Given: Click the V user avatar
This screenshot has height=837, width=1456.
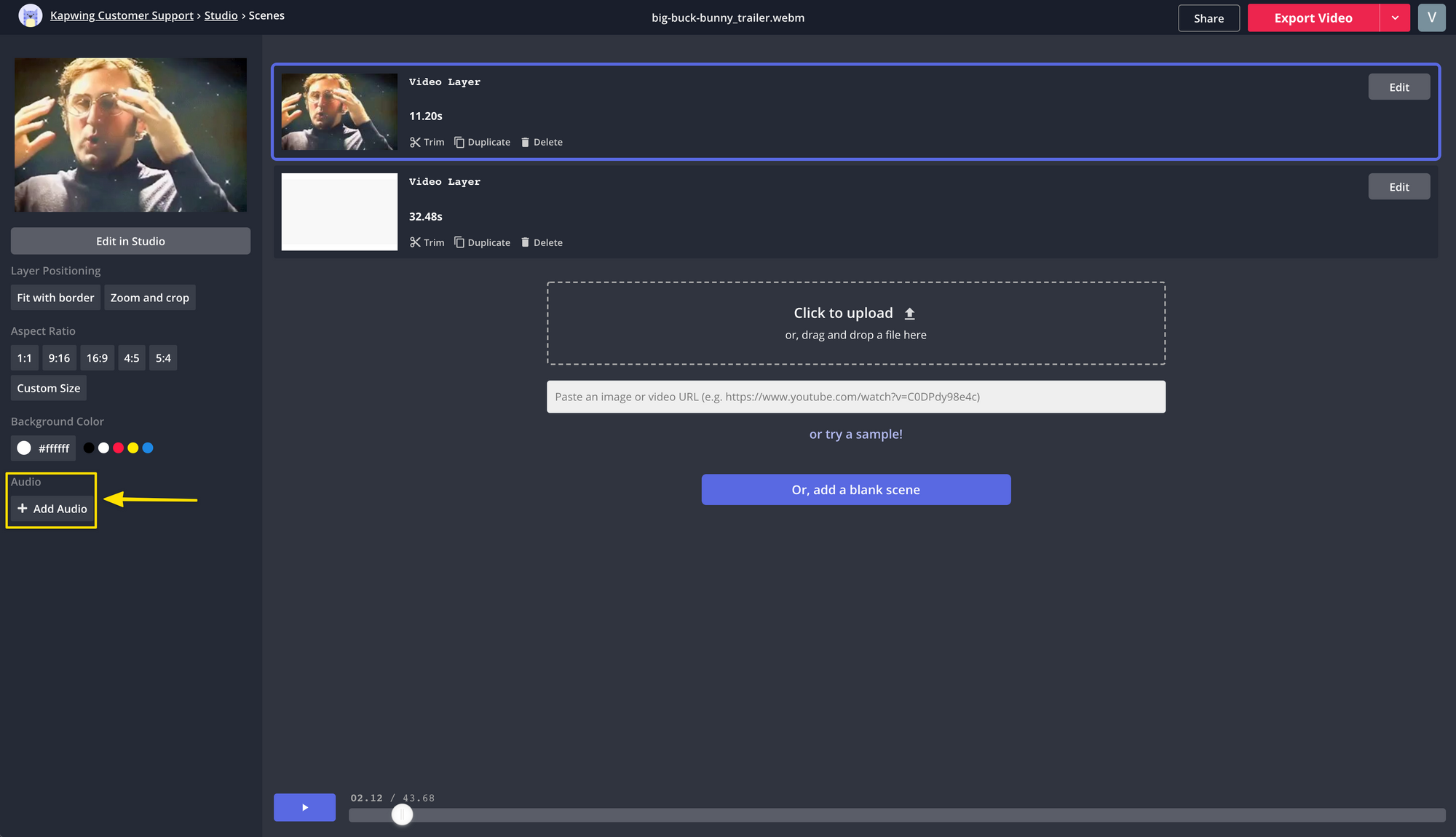Looking at the screenshot, I should coord(1431,17).
